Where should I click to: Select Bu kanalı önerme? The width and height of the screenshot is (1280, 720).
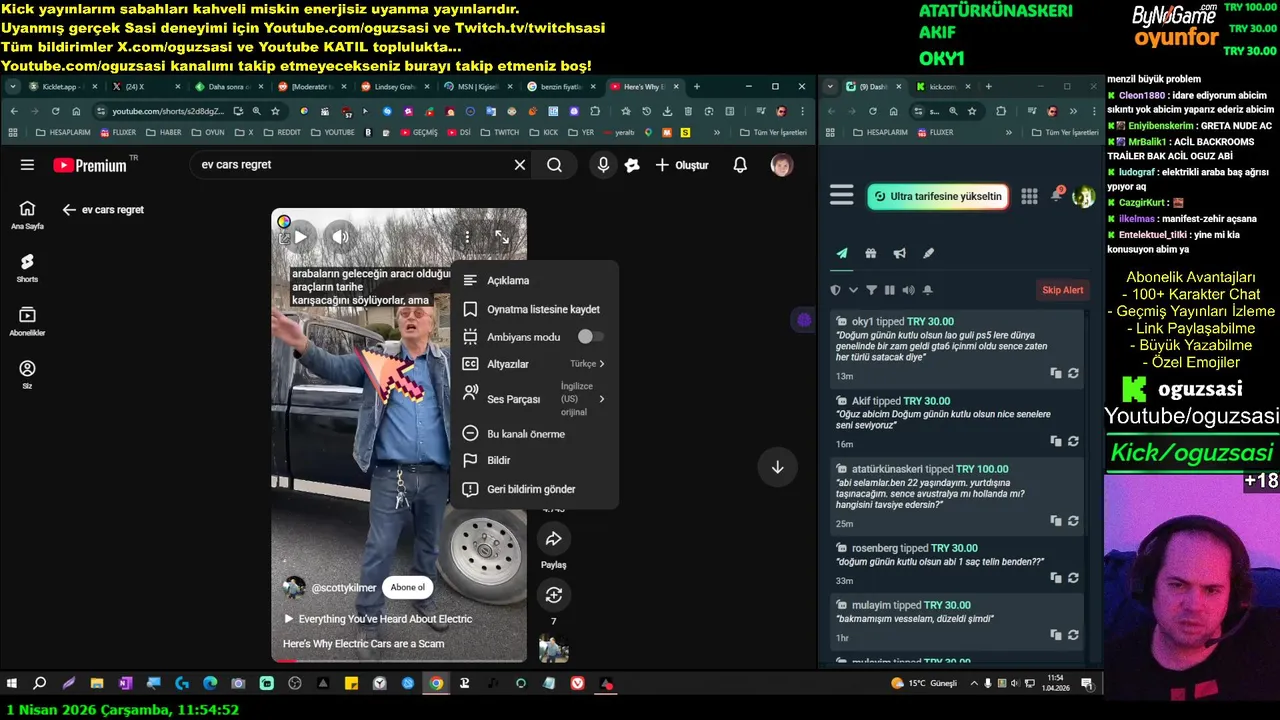pyautogui.click(x=534, y=434)
